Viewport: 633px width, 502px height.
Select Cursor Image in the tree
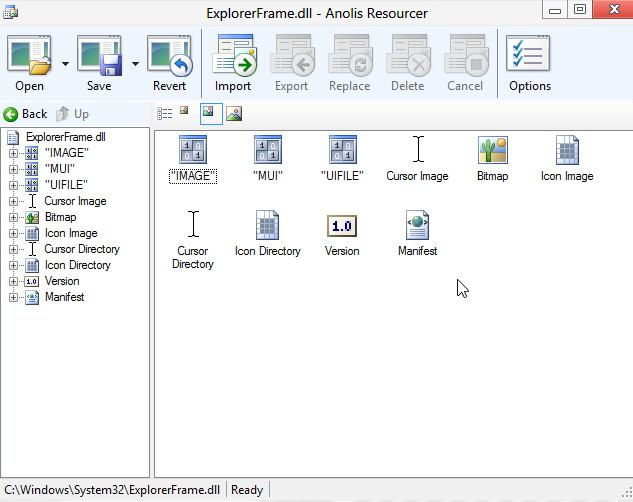tap(75, 201)
